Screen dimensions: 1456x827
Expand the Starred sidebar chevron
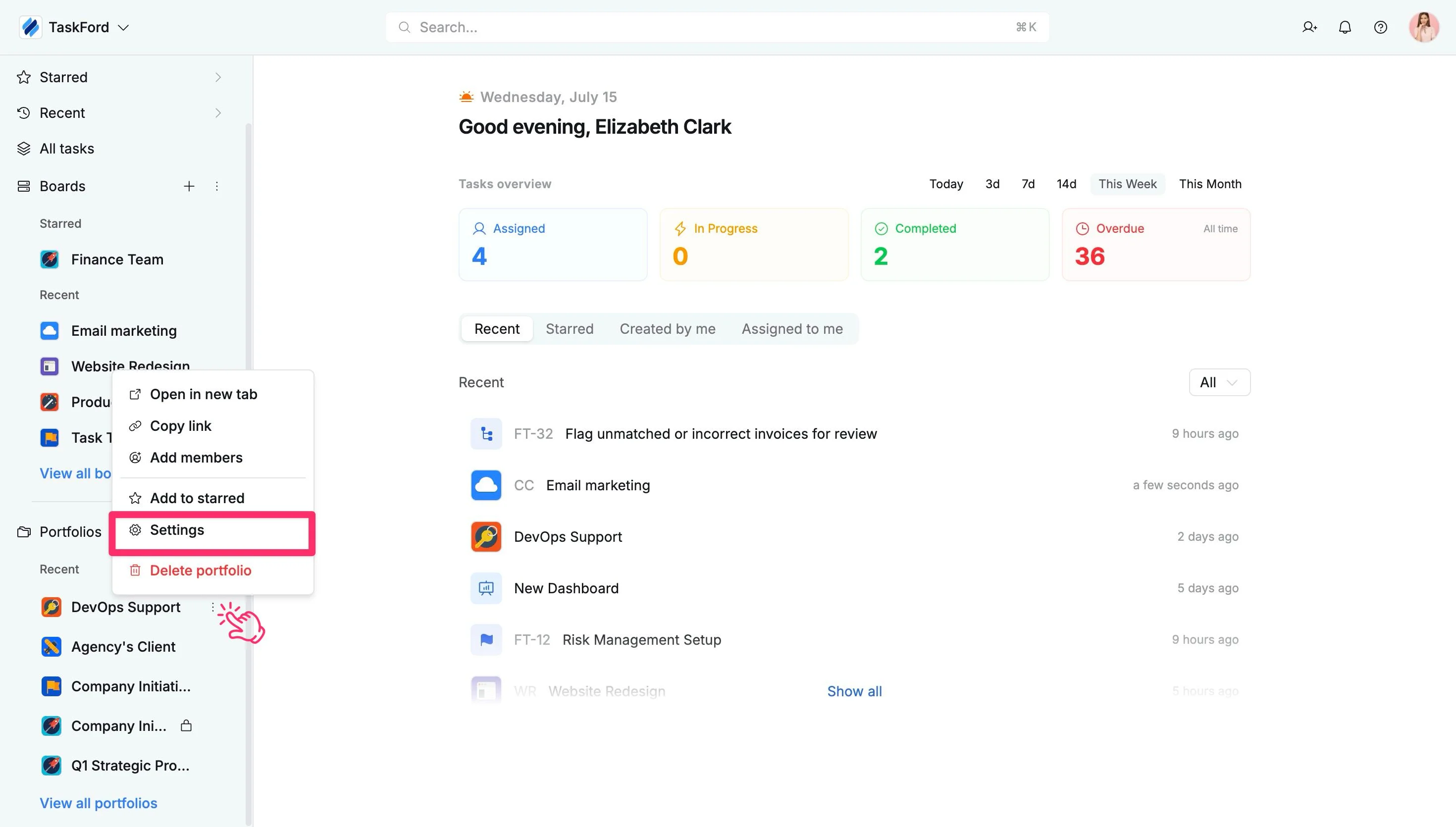click(218, 77)
